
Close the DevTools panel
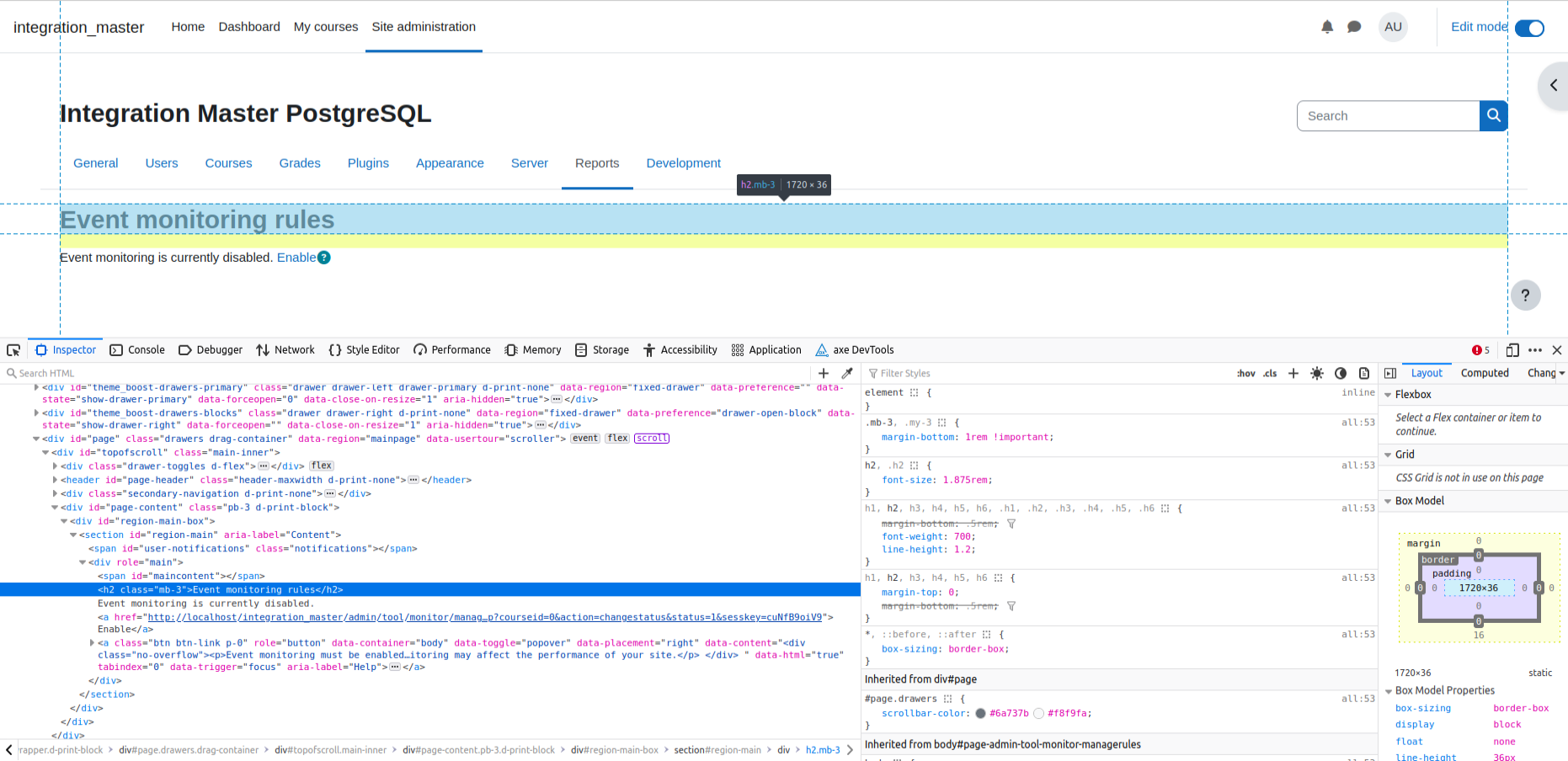pyautogui.click(x=1557, y=350)
